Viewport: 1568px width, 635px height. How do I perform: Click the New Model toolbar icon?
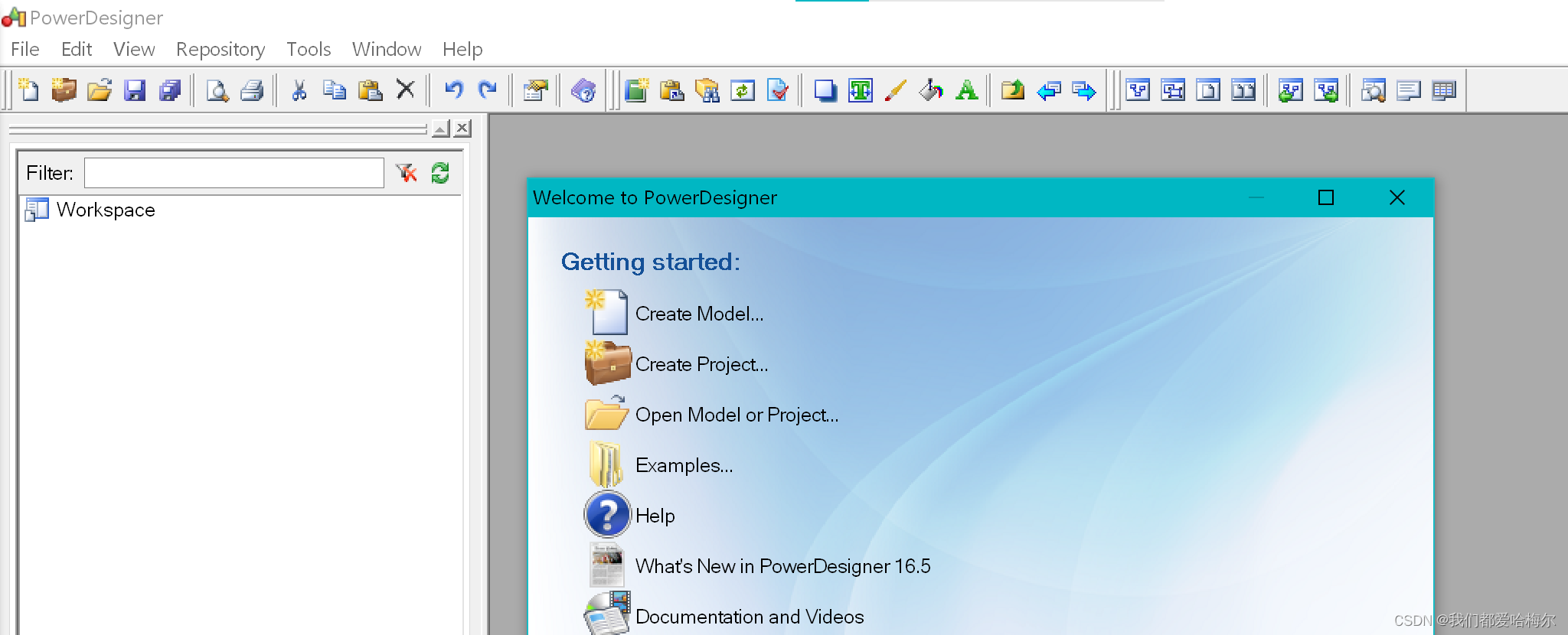tap(29, 90)
